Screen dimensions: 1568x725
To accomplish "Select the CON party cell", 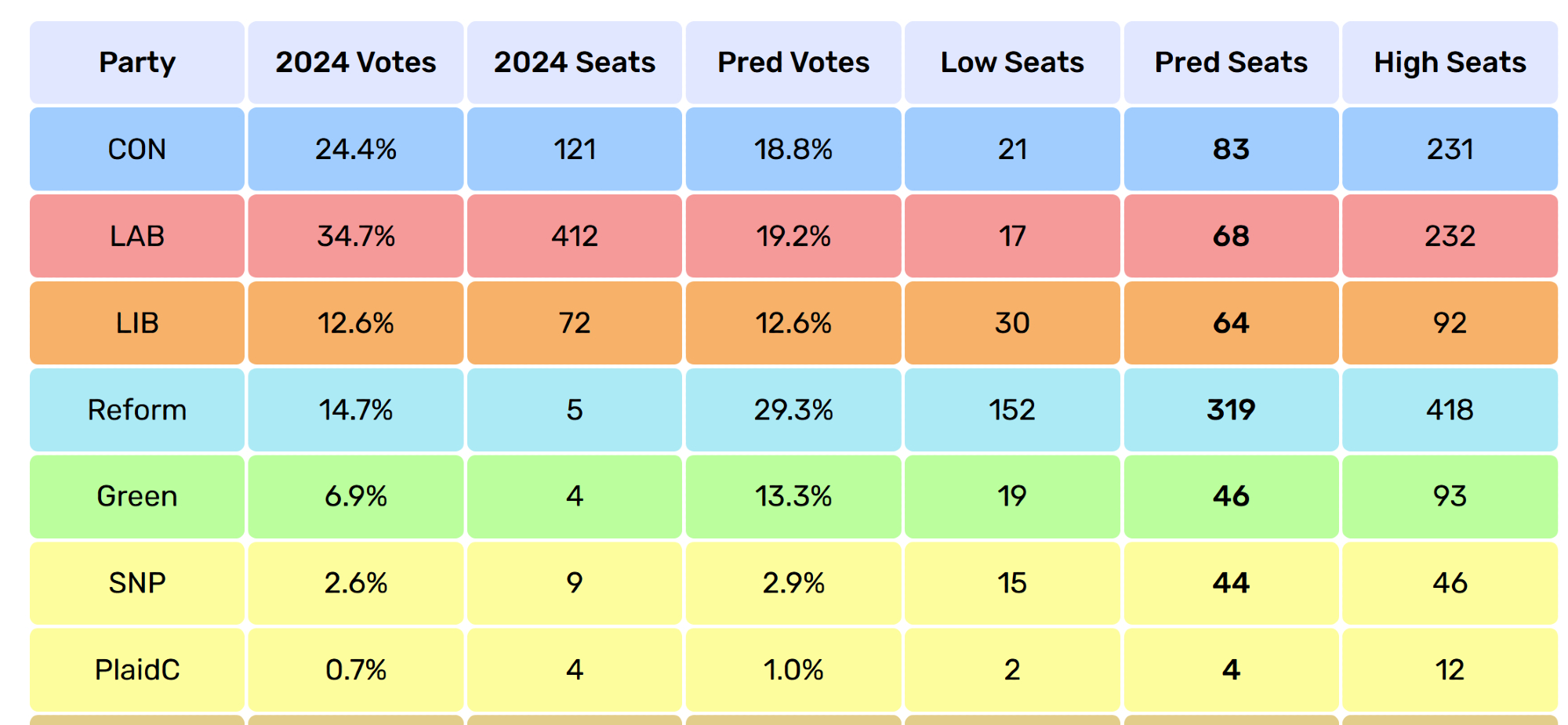I will (137, 149).
